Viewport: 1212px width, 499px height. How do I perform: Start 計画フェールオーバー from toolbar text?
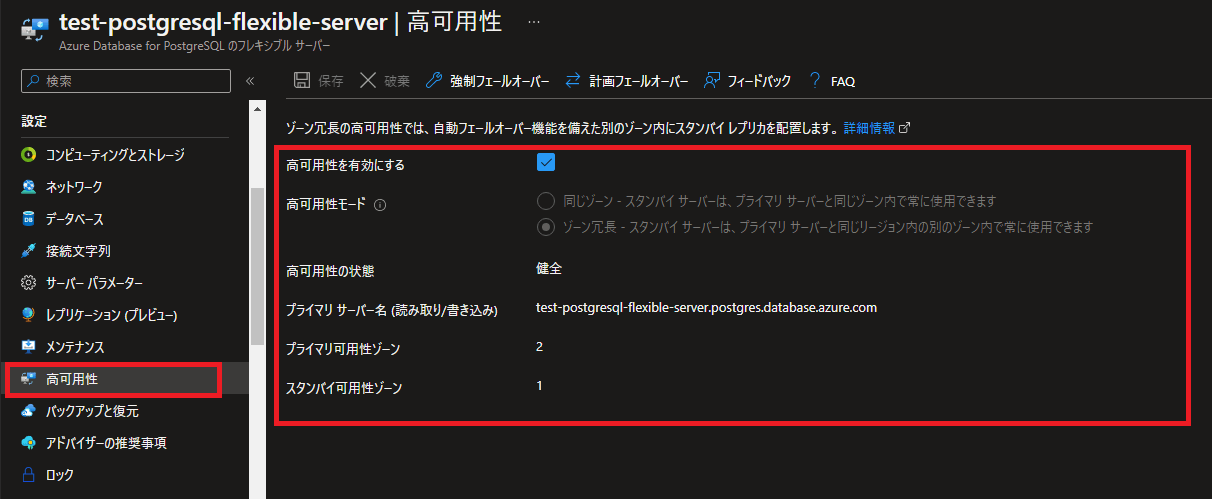638,81
